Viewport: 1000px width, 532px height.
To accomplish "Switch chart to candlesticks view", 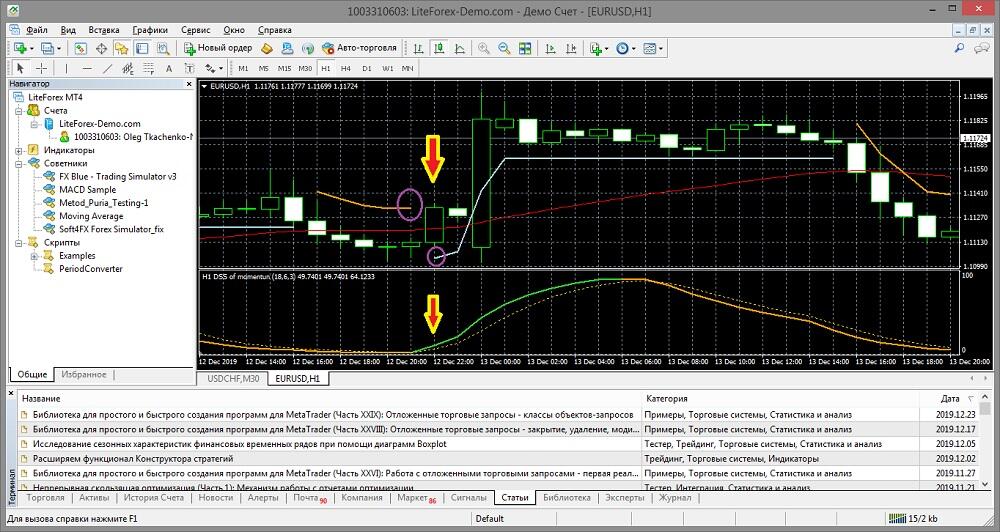I will pyautogui.click(x=439, y=48).
